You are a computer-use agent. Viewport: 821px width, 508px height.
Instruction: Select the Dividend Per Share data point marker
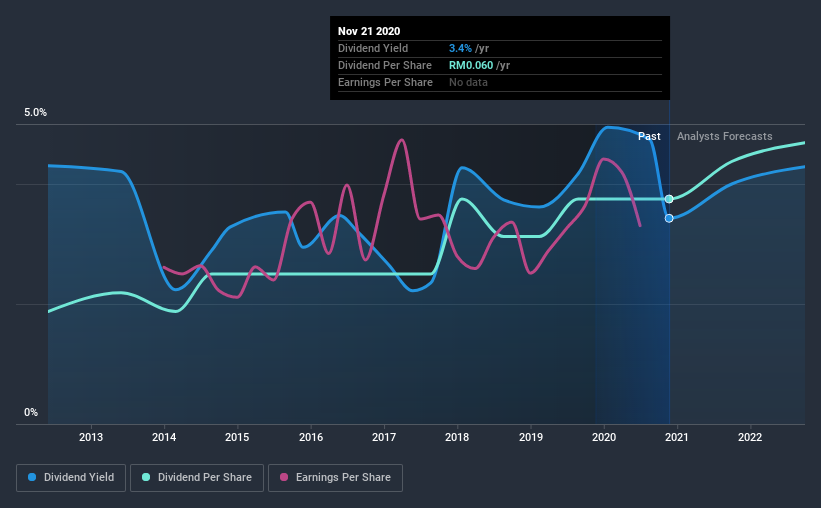(x=669, y=199)
